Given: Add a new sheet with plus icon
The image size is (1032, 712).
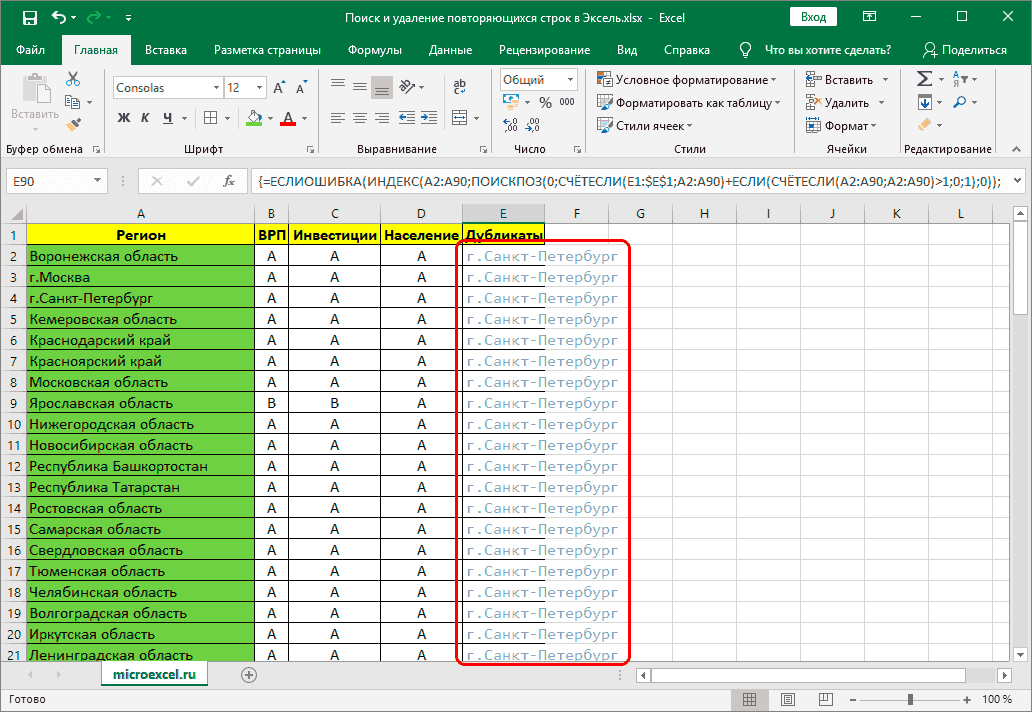Looking at the screenshot, I should (x=249, y=675).
